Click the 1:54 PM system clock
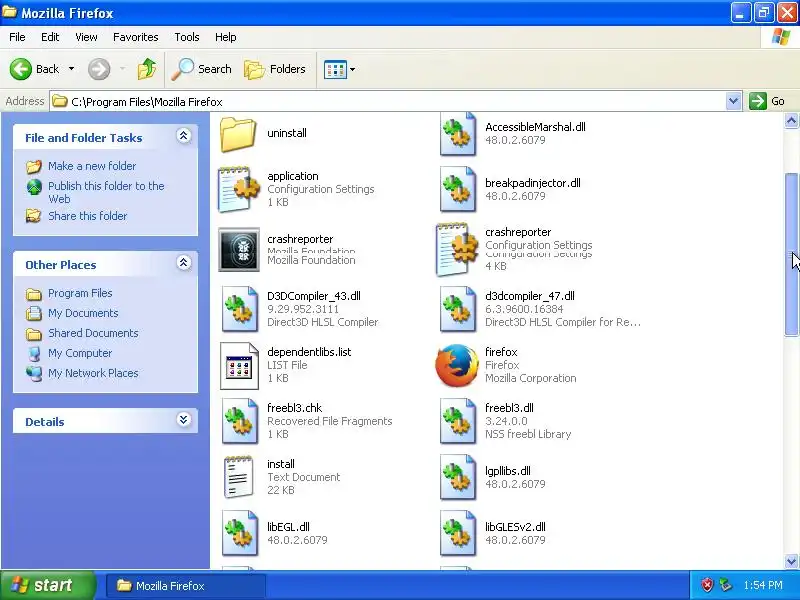The height and width of the screenshot is (600, 800). coord(763,585)
